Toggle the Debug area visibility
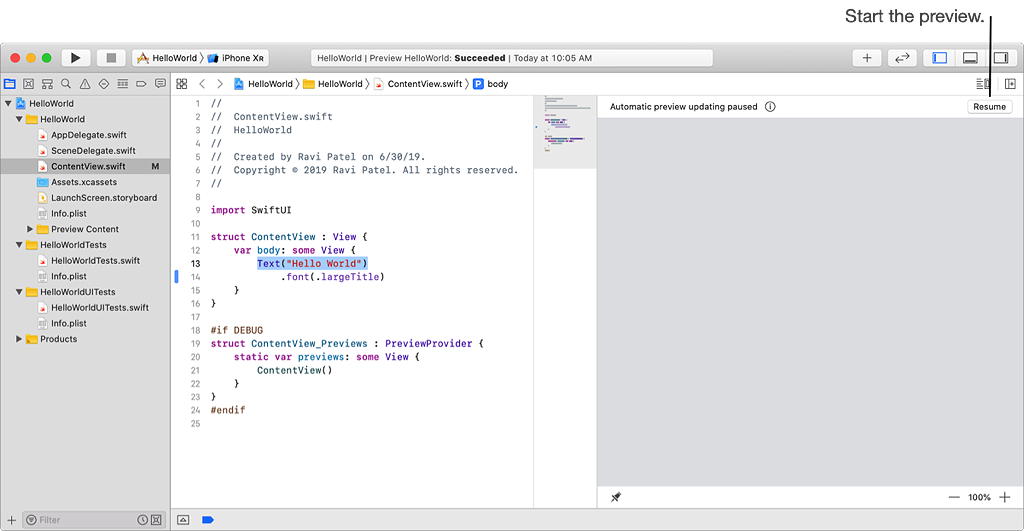 [970, 58]
